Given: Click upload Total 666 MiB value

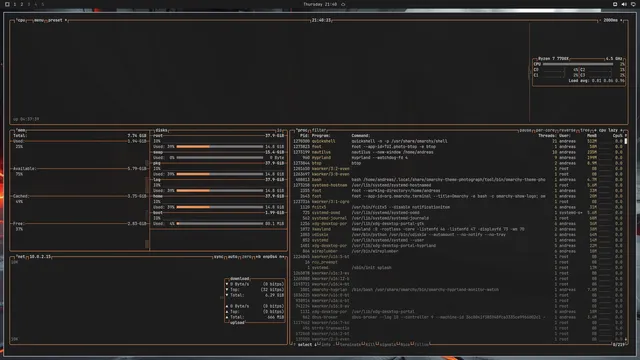Looking at the screenshot, I should 276,317.
